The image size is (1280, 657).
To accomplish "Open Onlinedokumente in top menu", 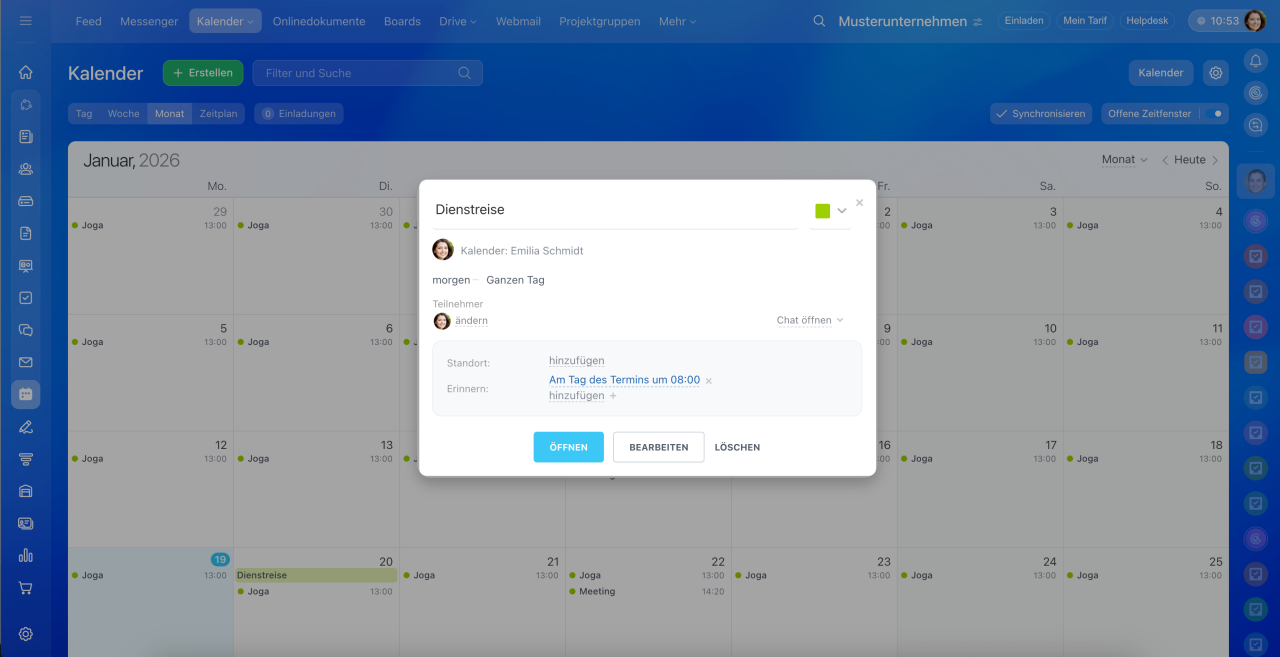I will click(x=319, y=21).
